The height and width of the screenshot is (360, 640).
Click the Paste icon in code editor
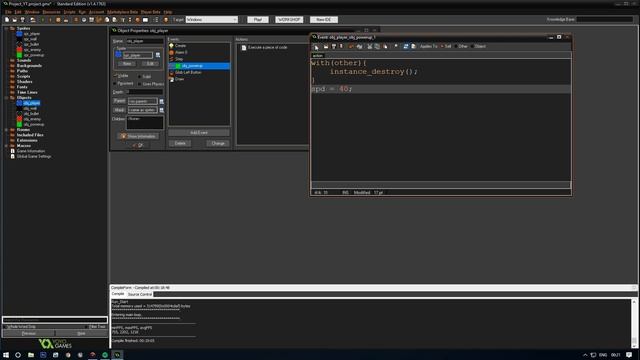tap(385, 47)
